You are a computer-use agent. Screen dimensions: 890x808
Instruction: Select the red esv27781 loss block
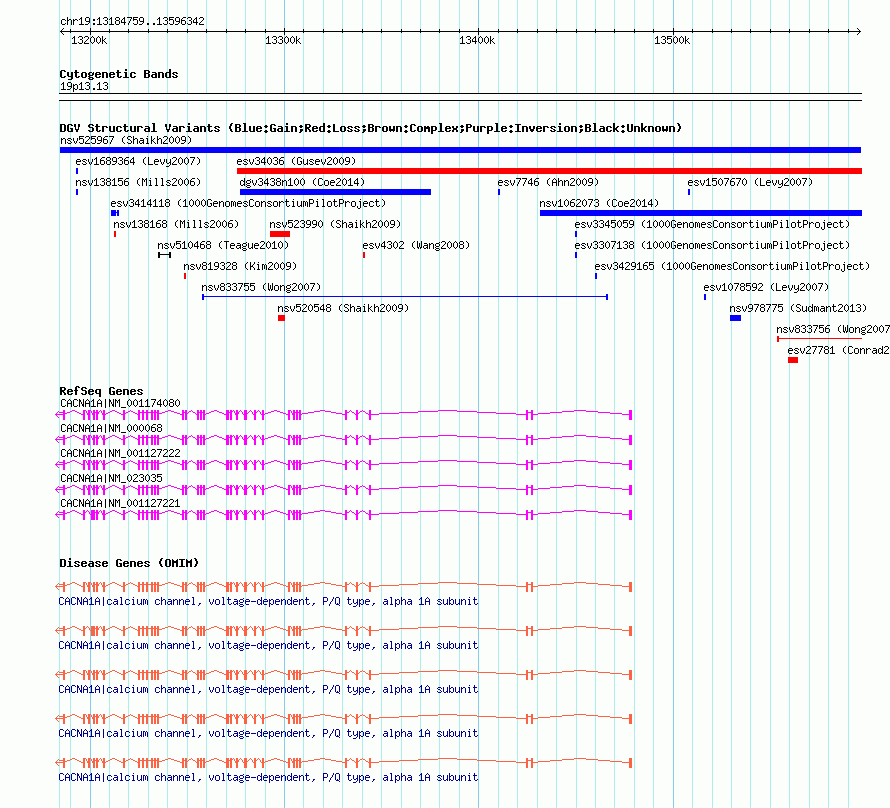pyautogui.click(x=793, y=360)
